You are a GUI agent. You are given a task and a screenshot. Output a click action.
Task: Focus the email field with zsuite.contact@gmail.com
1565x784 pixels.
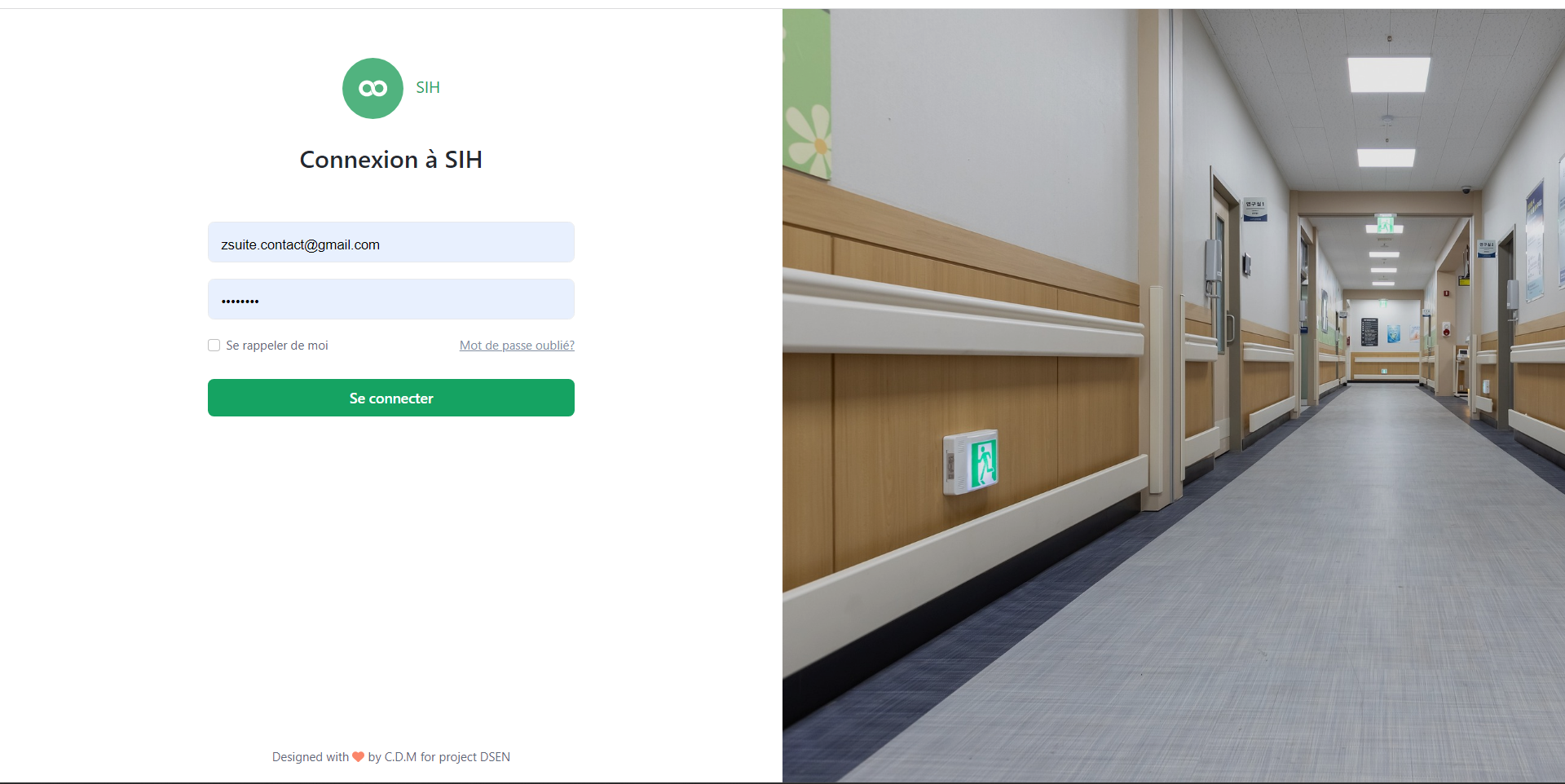point(391,242)
